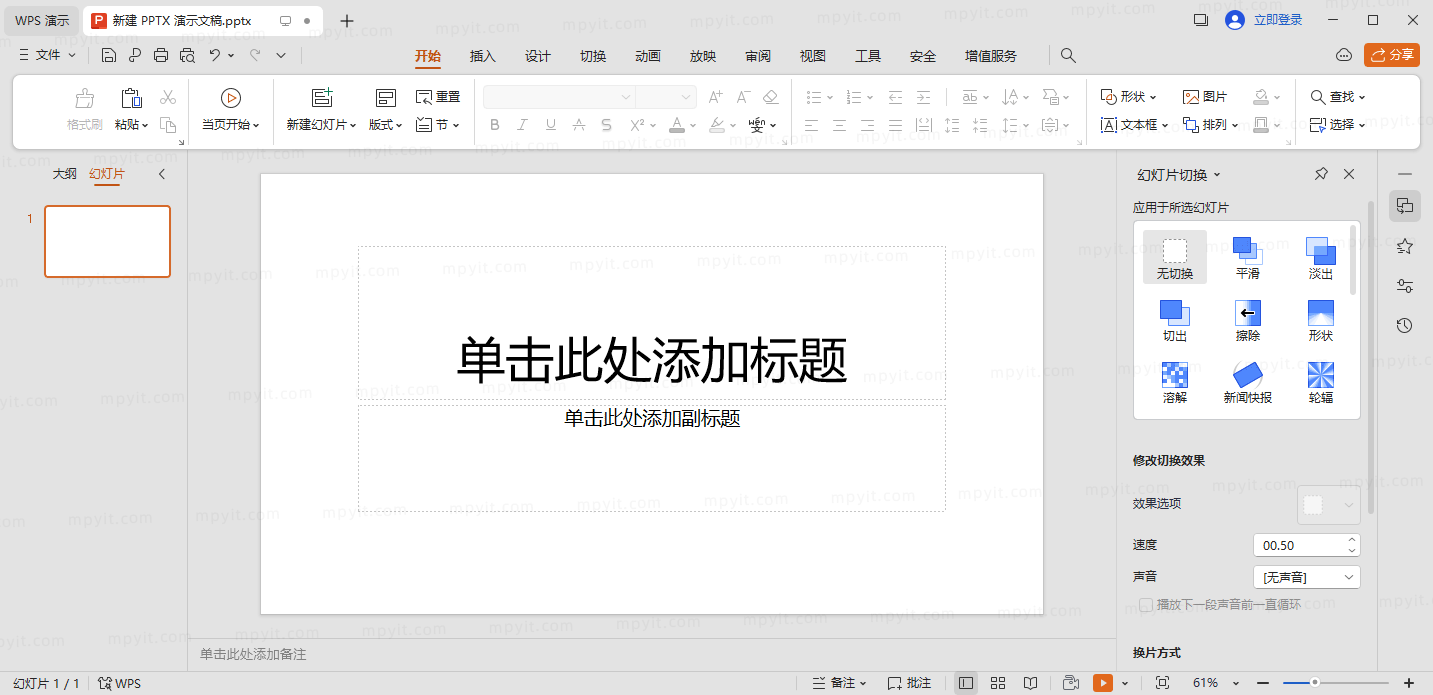Click the Decrease Font Size icon

pyautogui.click(x=743, y=97)
